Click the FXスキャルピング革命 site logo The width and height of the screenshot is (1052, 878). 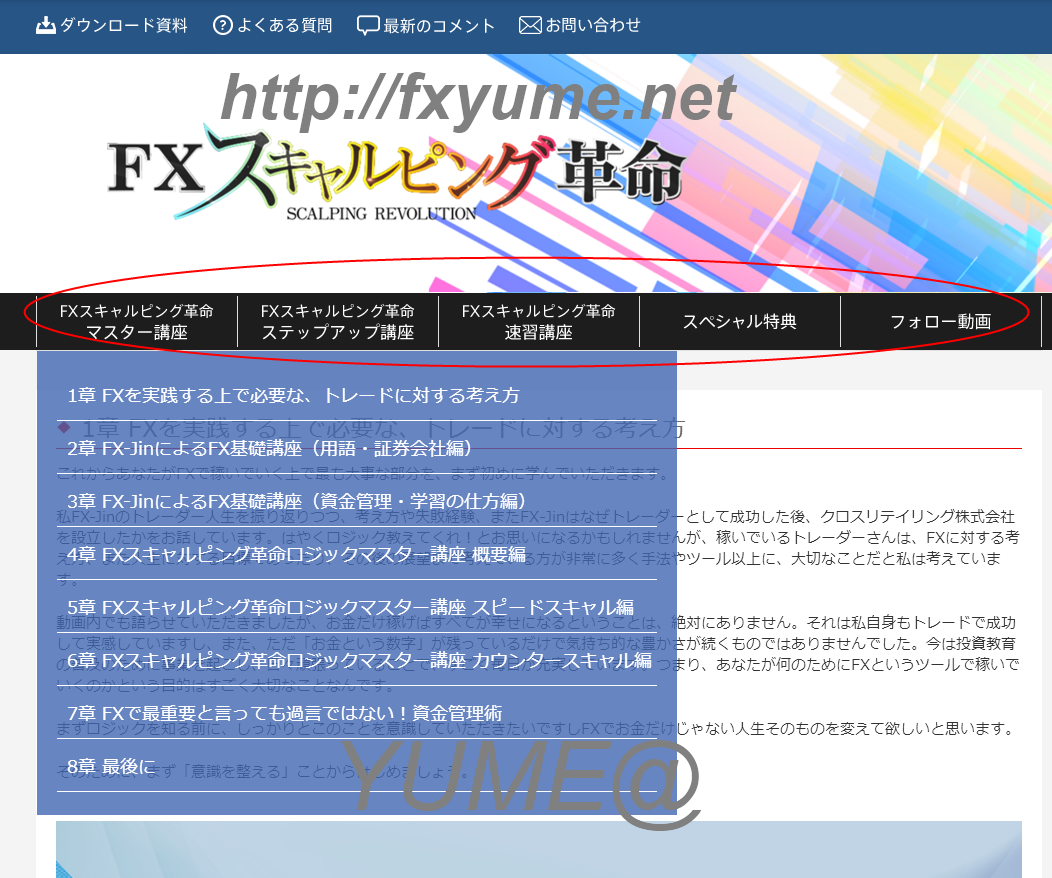tap(396, 173)
